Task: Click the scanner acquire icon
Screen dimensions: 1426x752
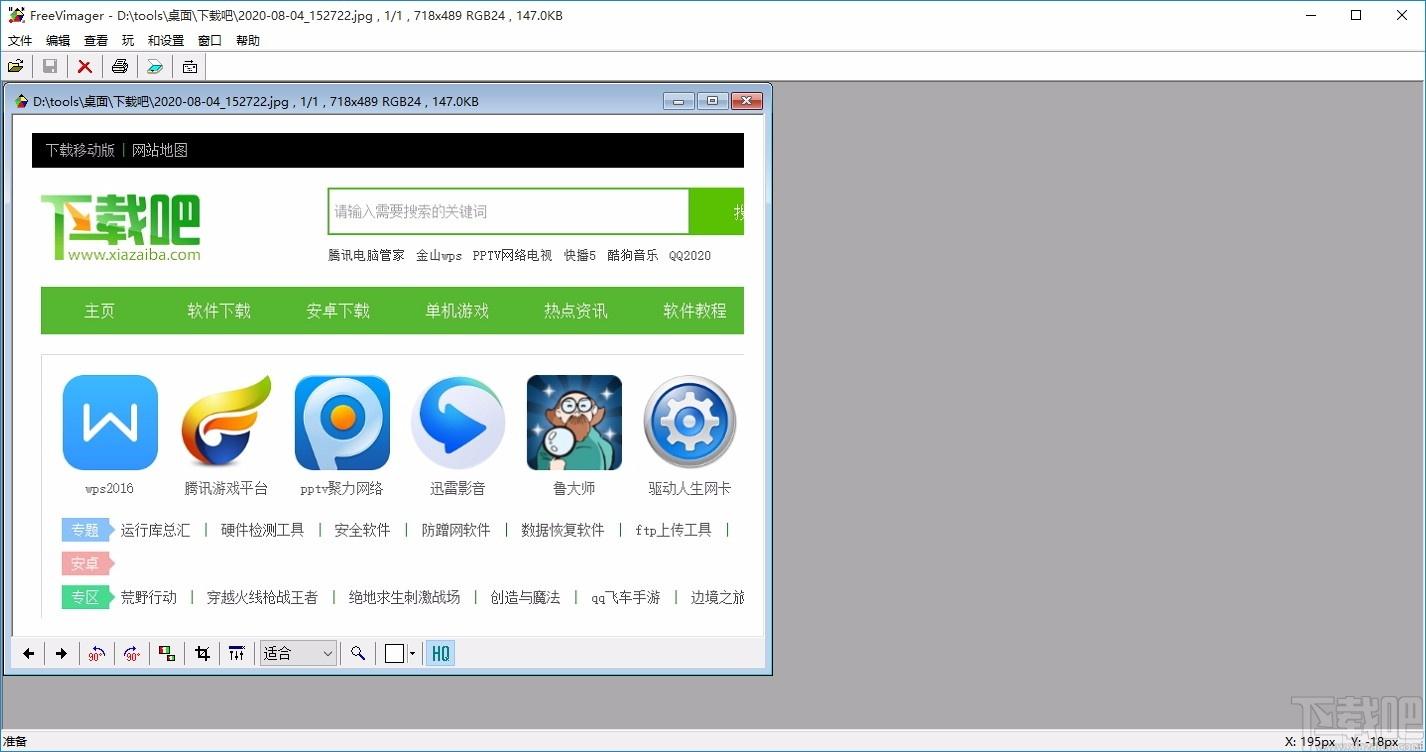Action: click(x=155, y=66)
